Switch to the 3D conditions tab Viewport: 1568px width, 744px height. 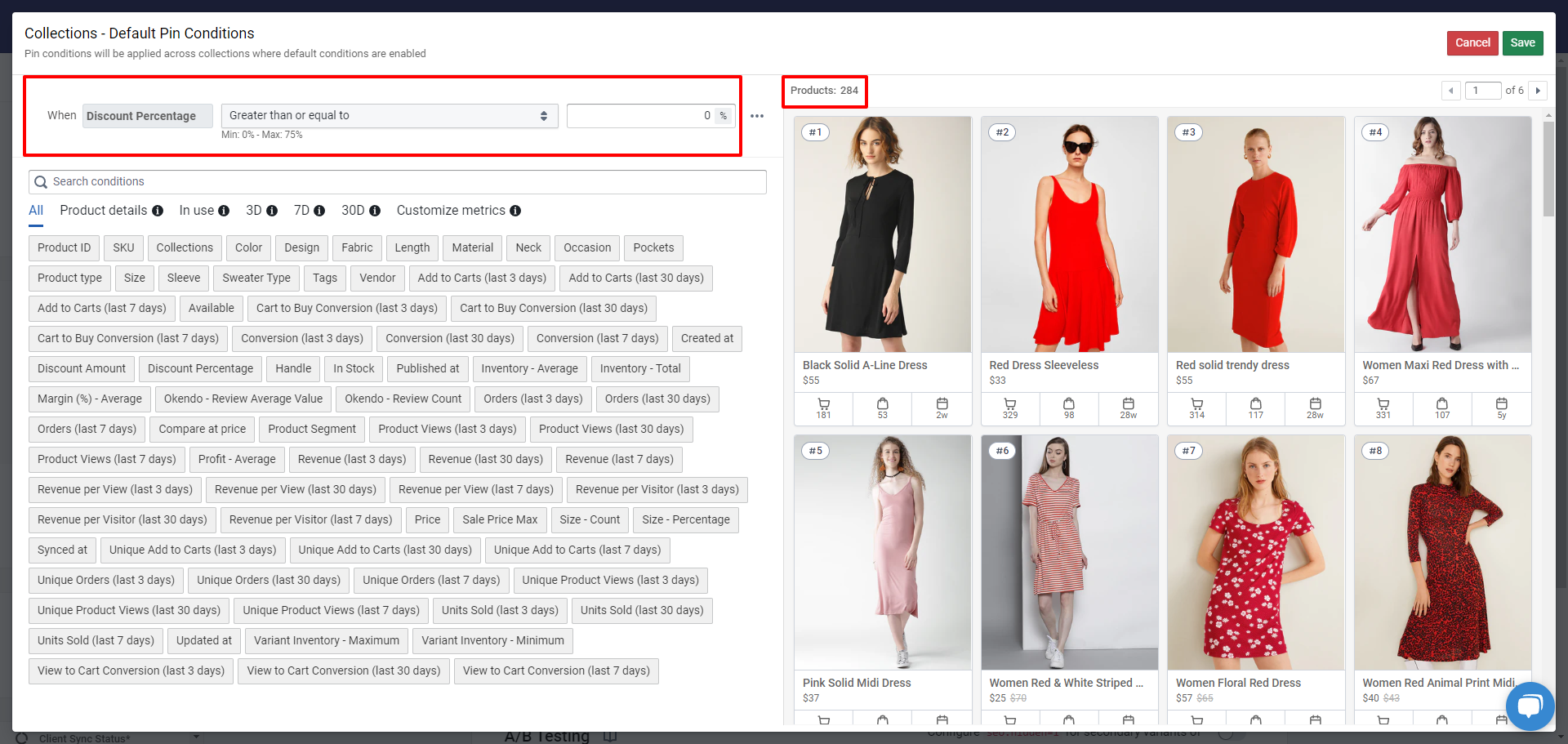coord(254,211)
